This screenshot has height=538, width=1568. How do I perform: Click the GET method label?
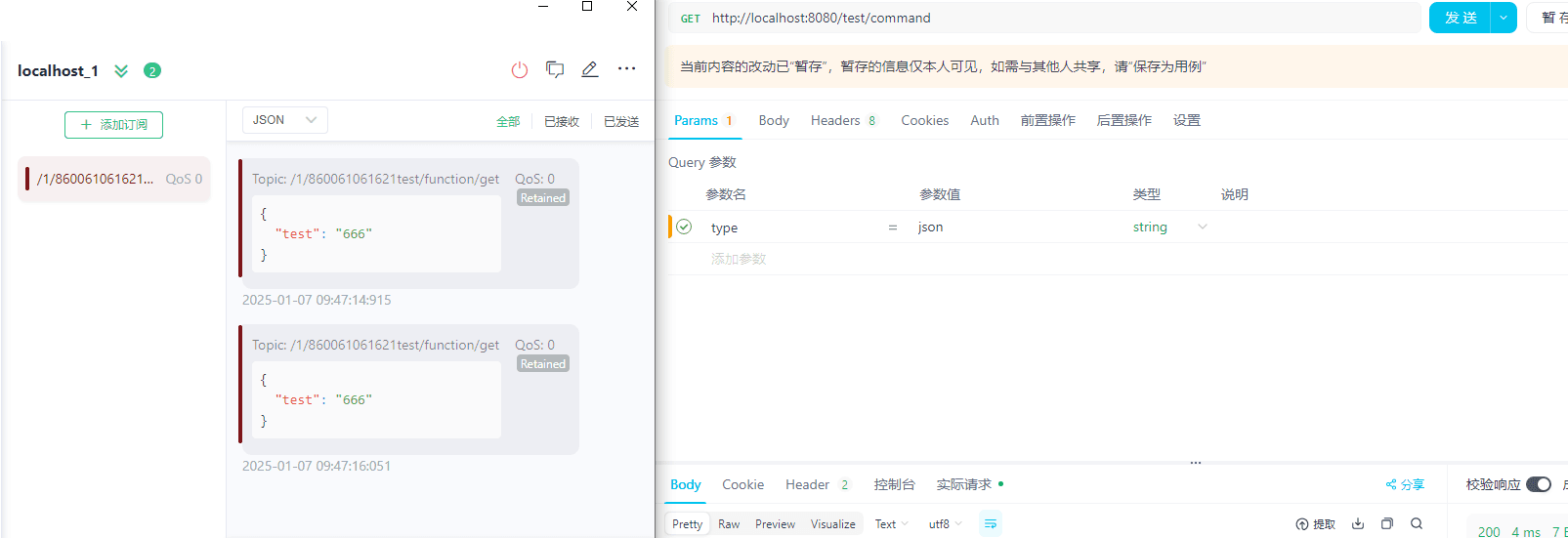(x=690, y=19)
